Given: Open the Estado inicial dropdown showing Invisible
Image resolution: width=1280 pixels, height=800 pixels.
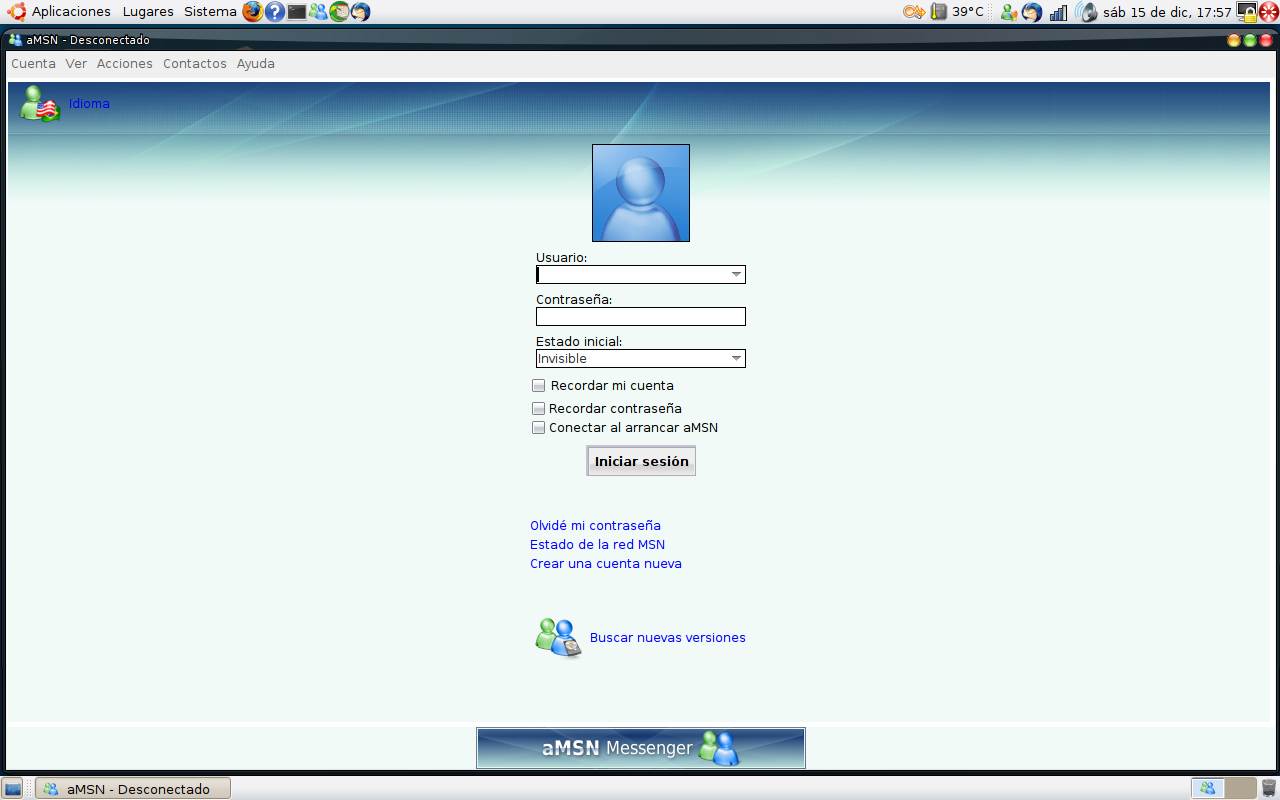Looking at the screenshot, I should (x=641, y=359).
